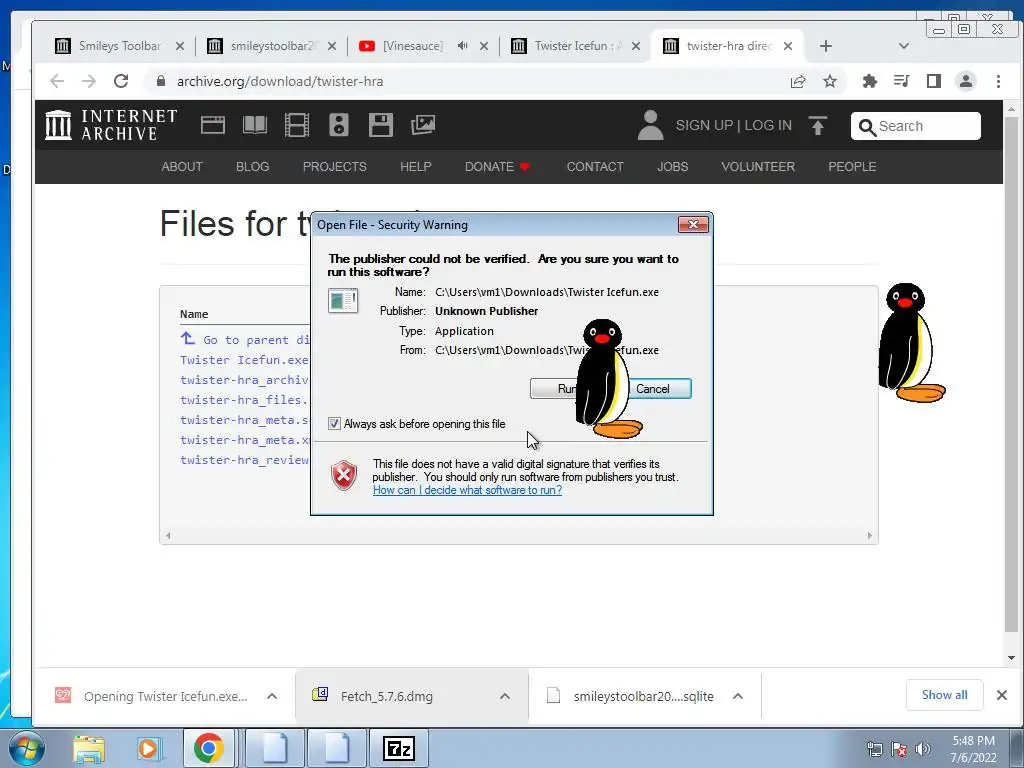Screen dimensions: 1024x768
Task: Open the media control icon in Chrome toolbar
Action: (x=902, y=81)
